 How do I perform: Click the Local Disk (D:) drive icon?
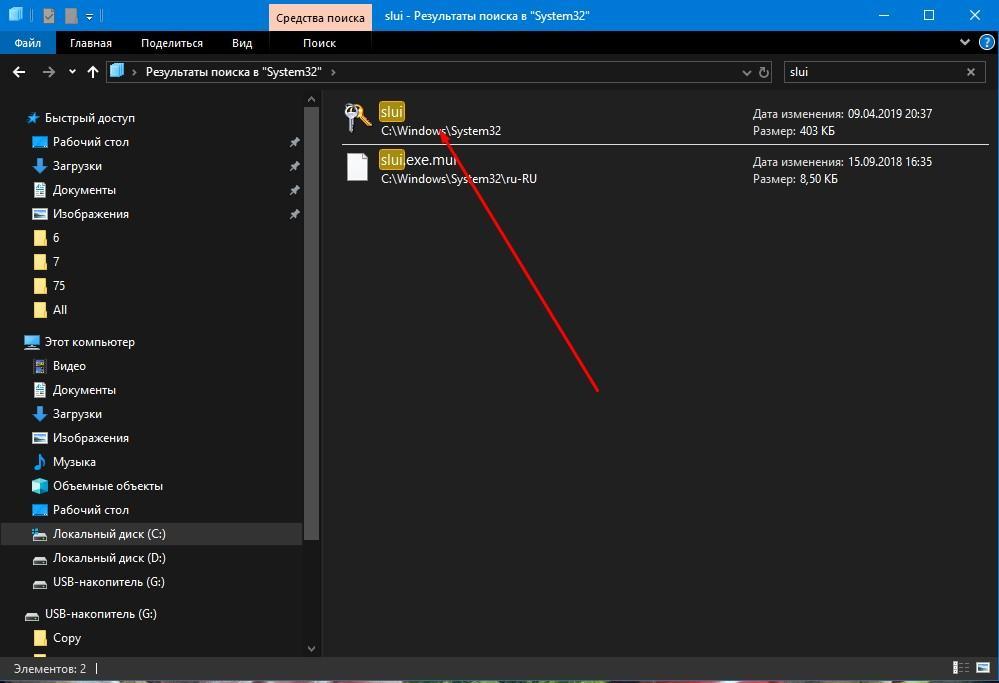(x=40, y=559)
